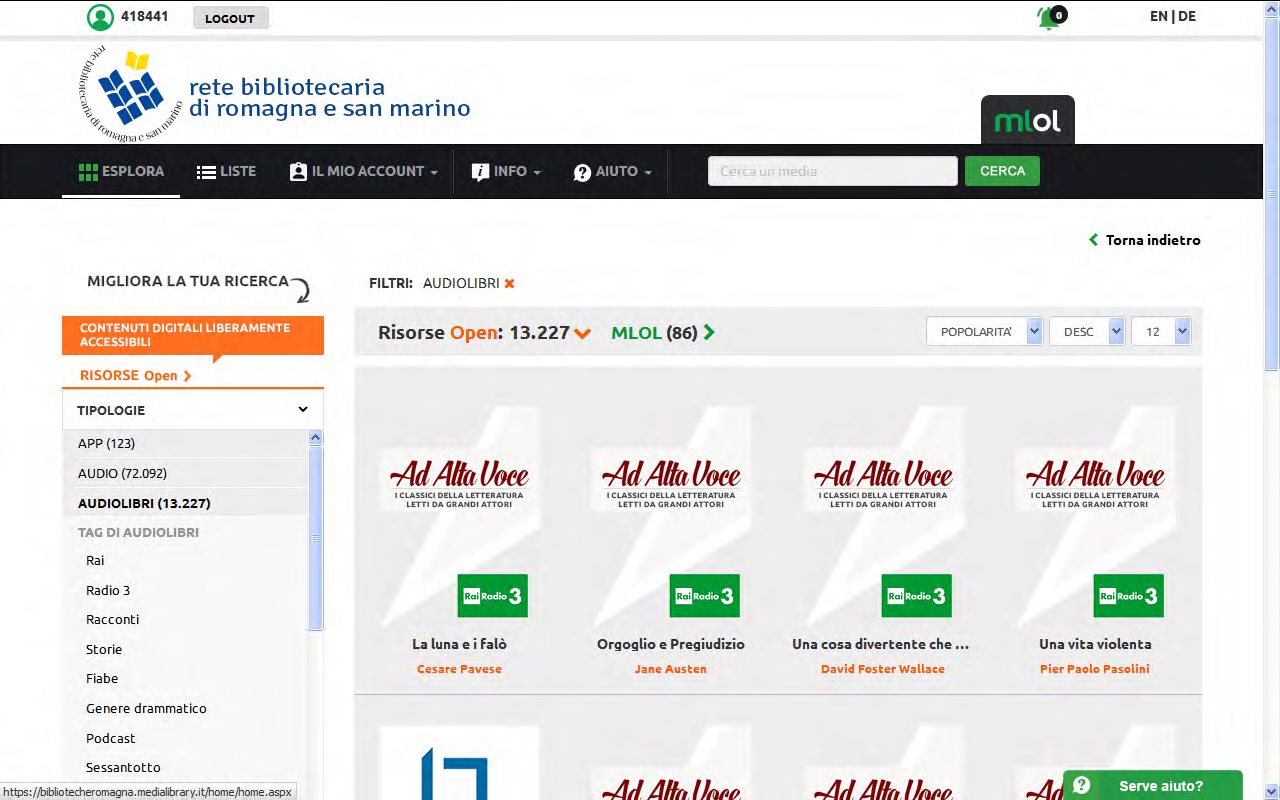The width and height of the screenshot is (1280, 800).
Task: Open the MLOL logo badge
Action: [1028, 121]
